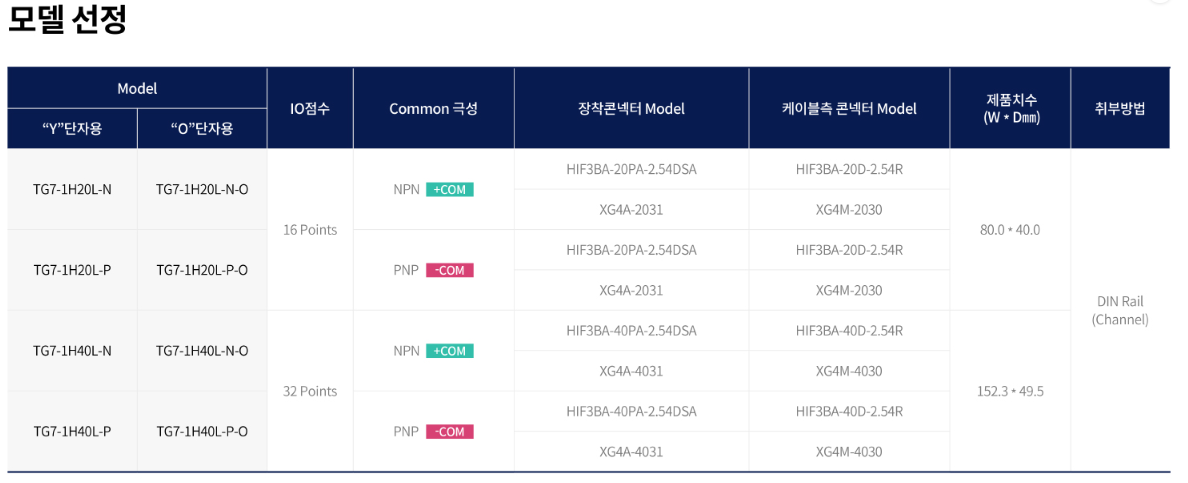
Task: Click the Common 극성 column header
Action: [x=433, y=108]
